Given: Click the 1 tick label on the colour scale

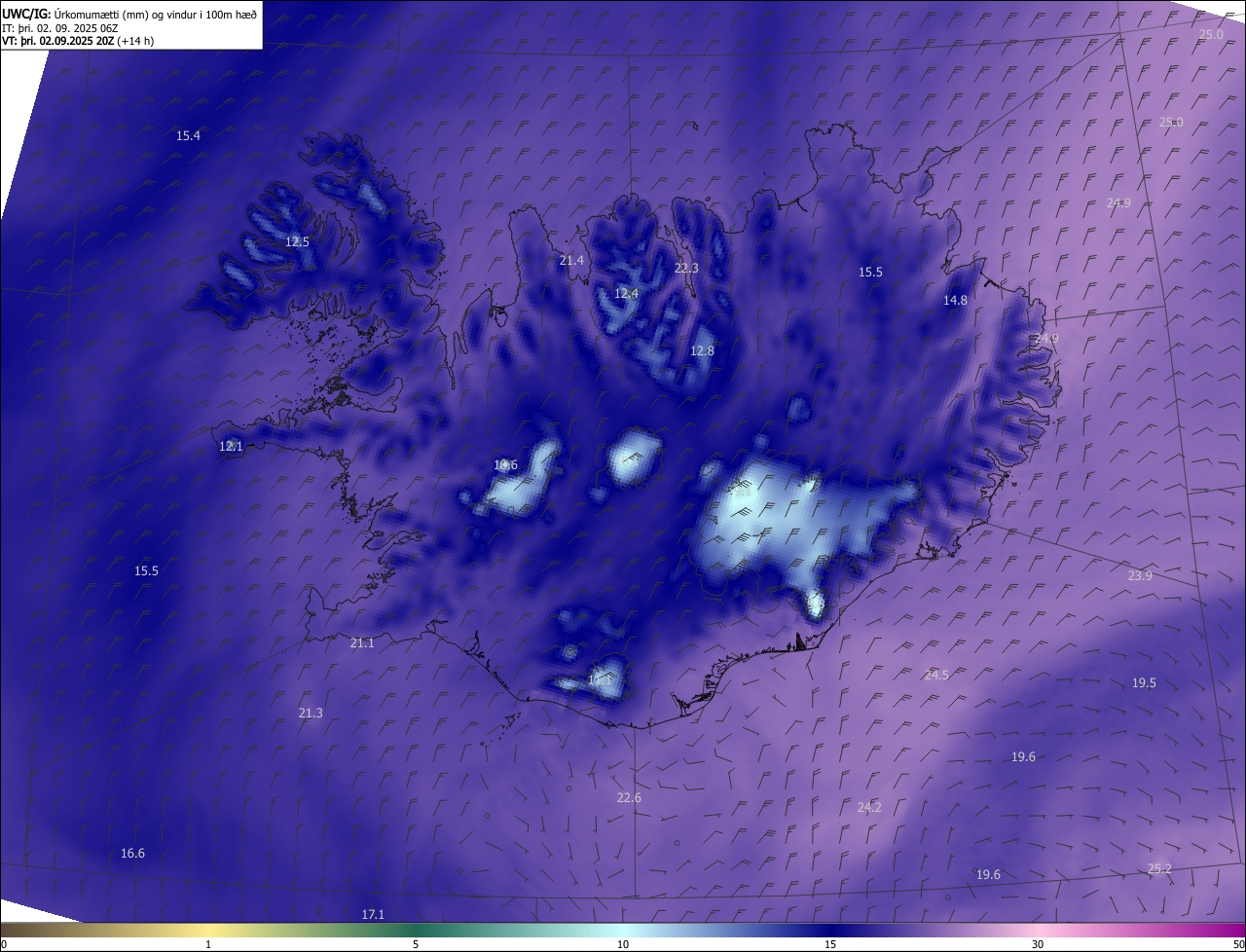Looking at the screenshot, I should [208, 944].
